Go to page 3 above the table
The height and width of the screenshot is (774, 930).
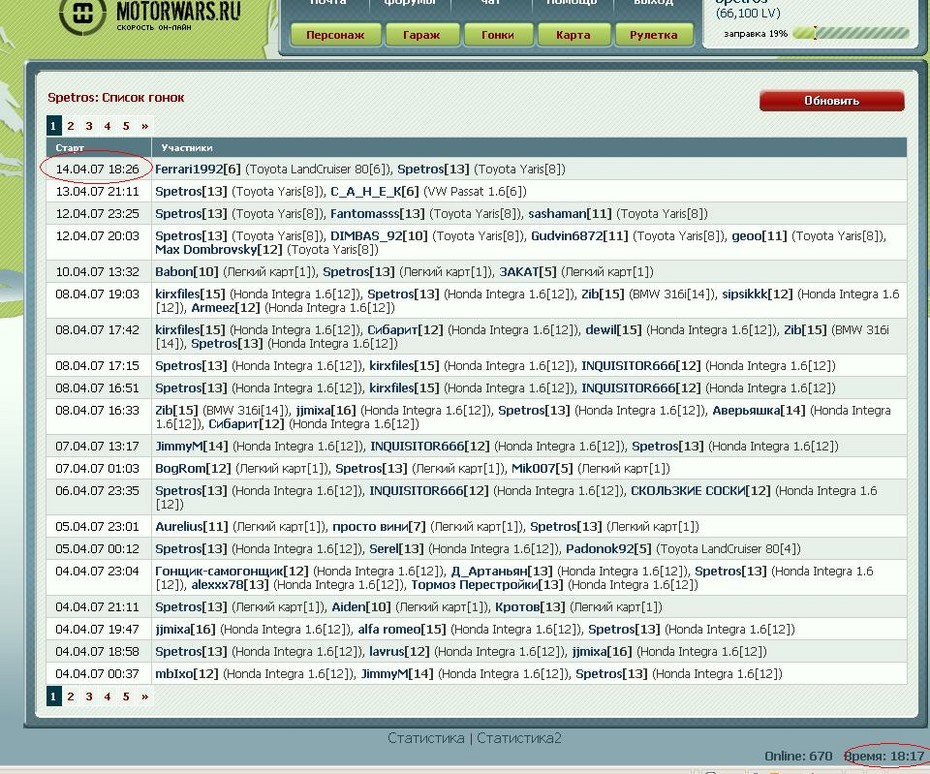[x=89, y=126]
